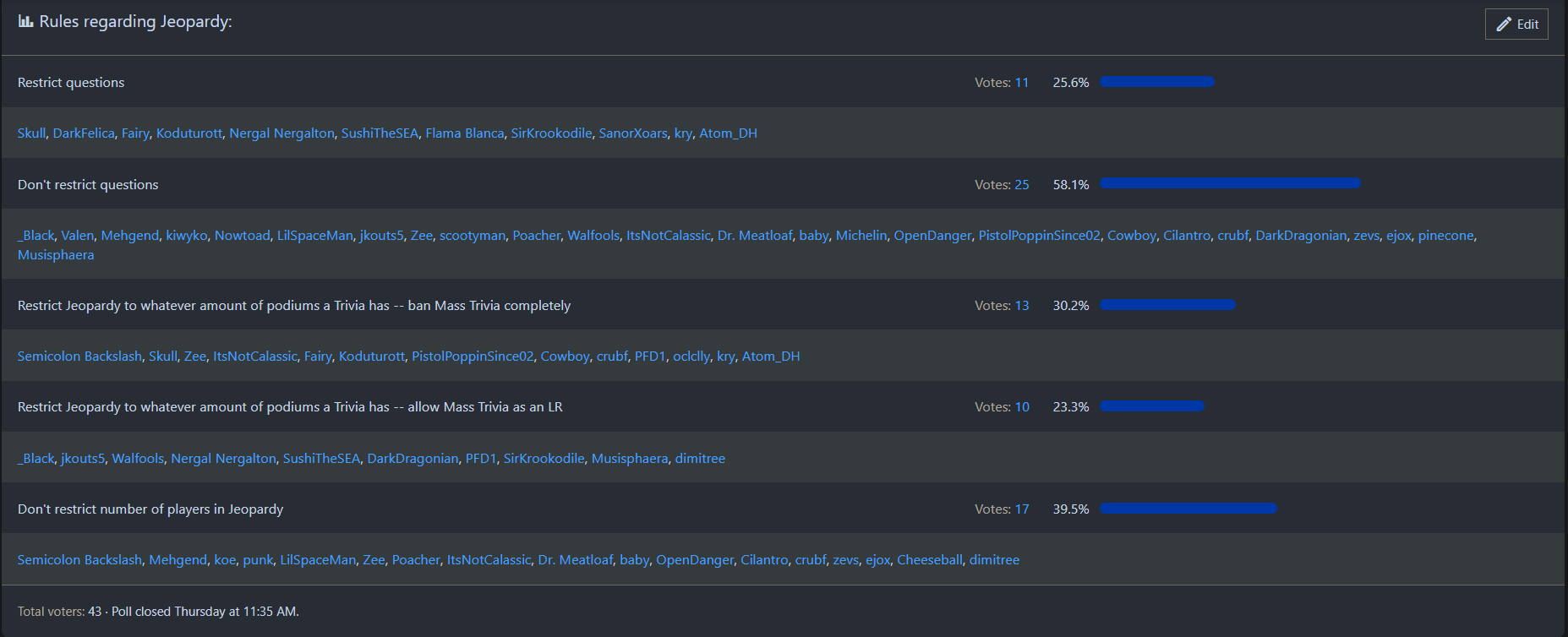Click the 58.1% progress bar
This screenshot has width=1568, height=637.
pyautogui.click(x=1230, y=183)
